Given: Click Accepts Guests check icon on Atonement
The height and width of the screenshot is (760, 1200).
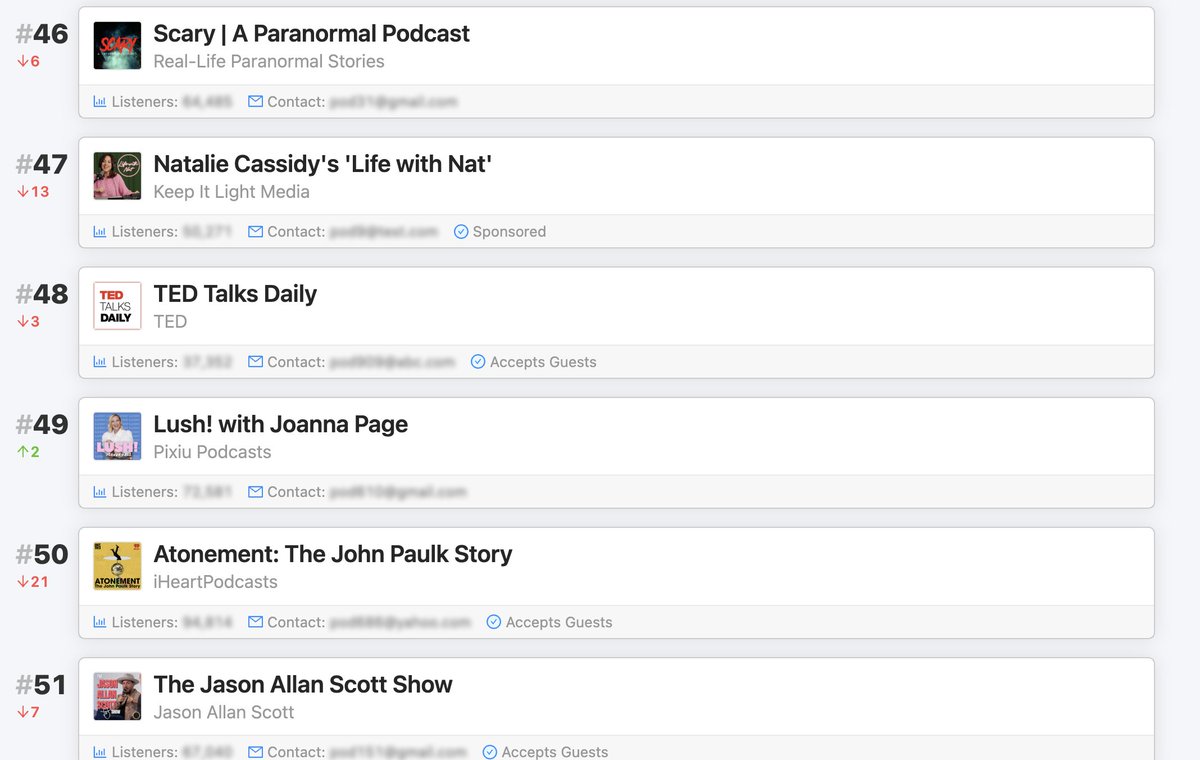Looking at the screenshot, I should pos(494,621).
